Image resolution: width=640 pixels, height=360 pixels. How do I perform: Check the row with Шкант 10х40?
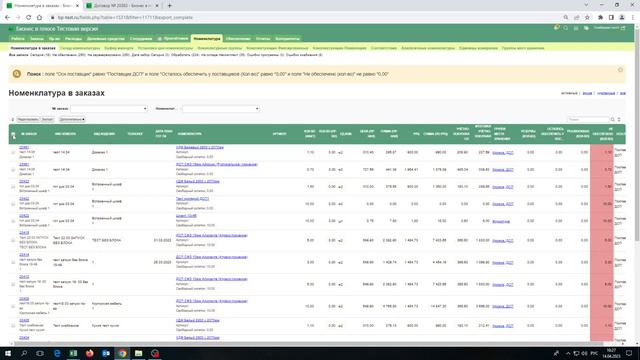coord(13,221)
